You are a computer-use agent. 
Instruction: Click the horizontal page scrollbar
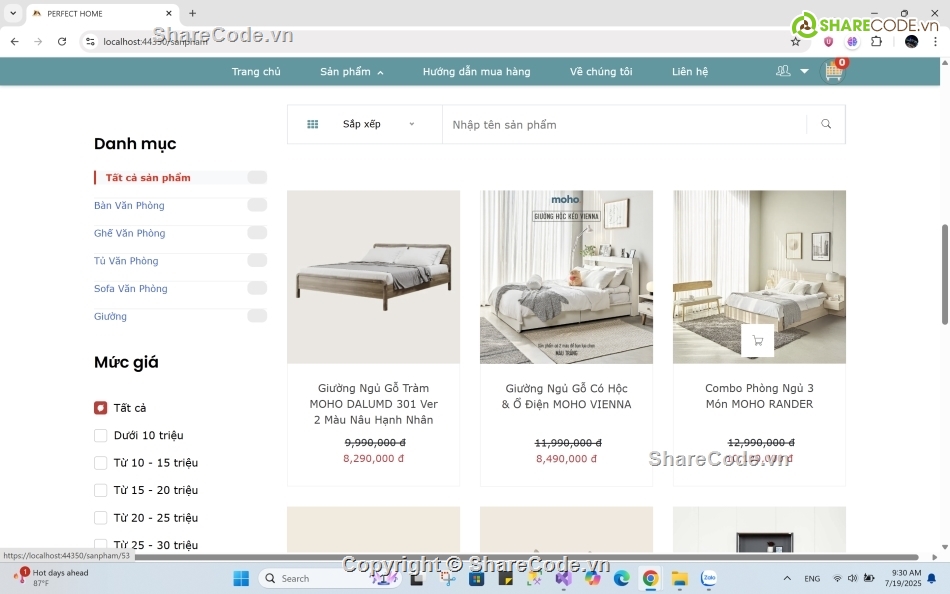(525, 556)
